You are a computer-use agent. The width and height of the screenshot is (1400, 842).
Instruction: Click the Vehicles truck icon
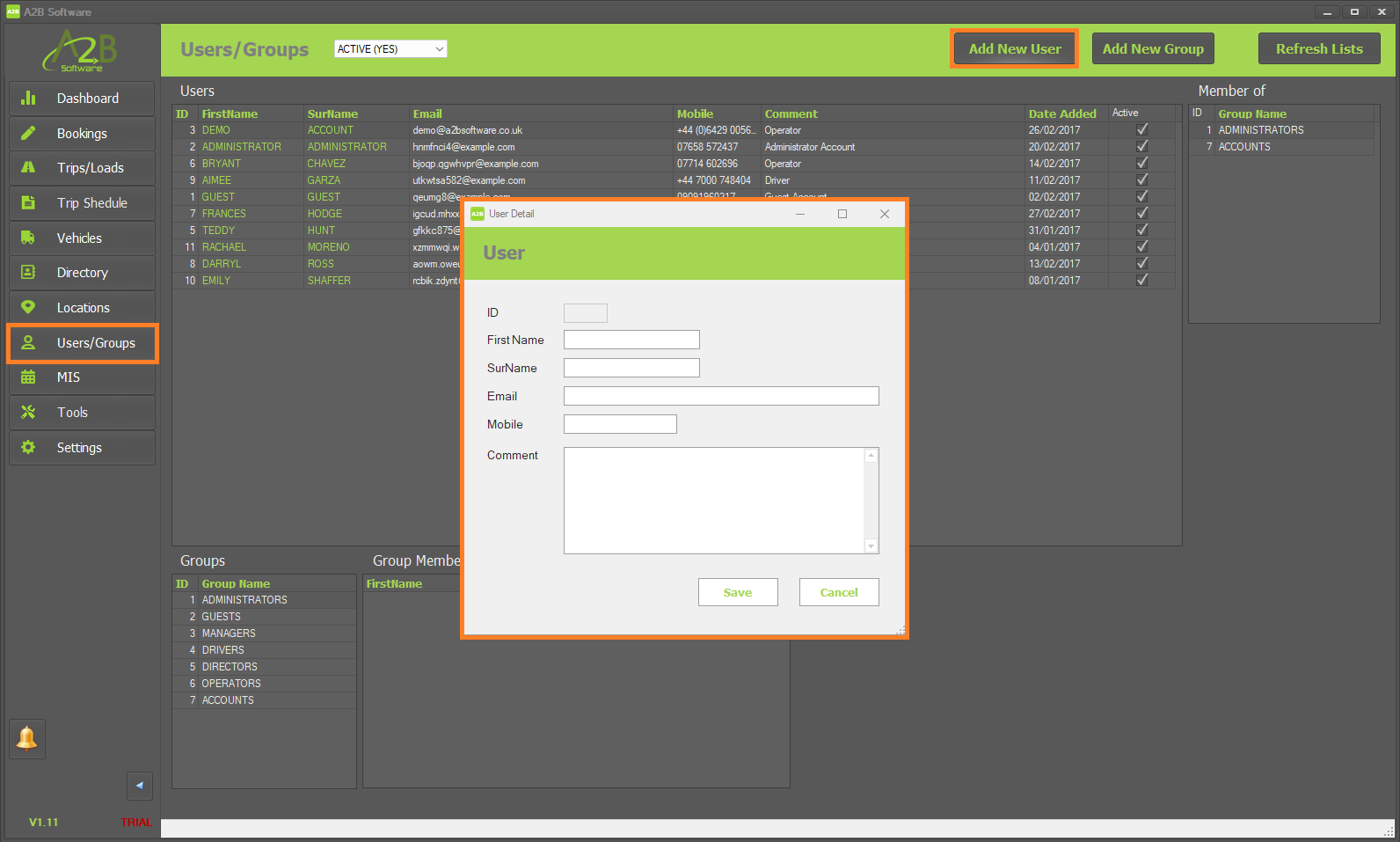click(x=28, y=238)
